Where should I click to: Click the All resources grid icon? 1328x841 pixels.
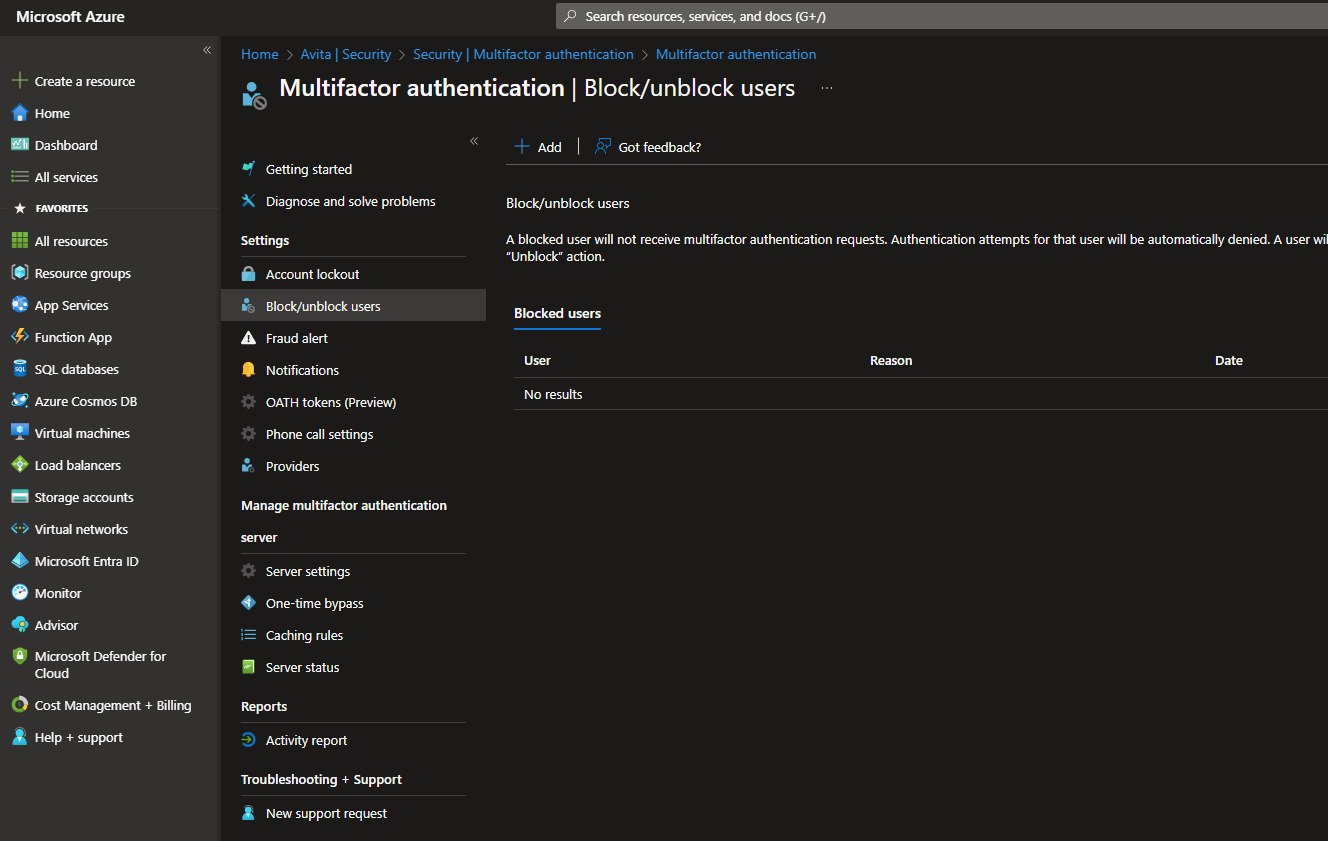pos(19,241)
